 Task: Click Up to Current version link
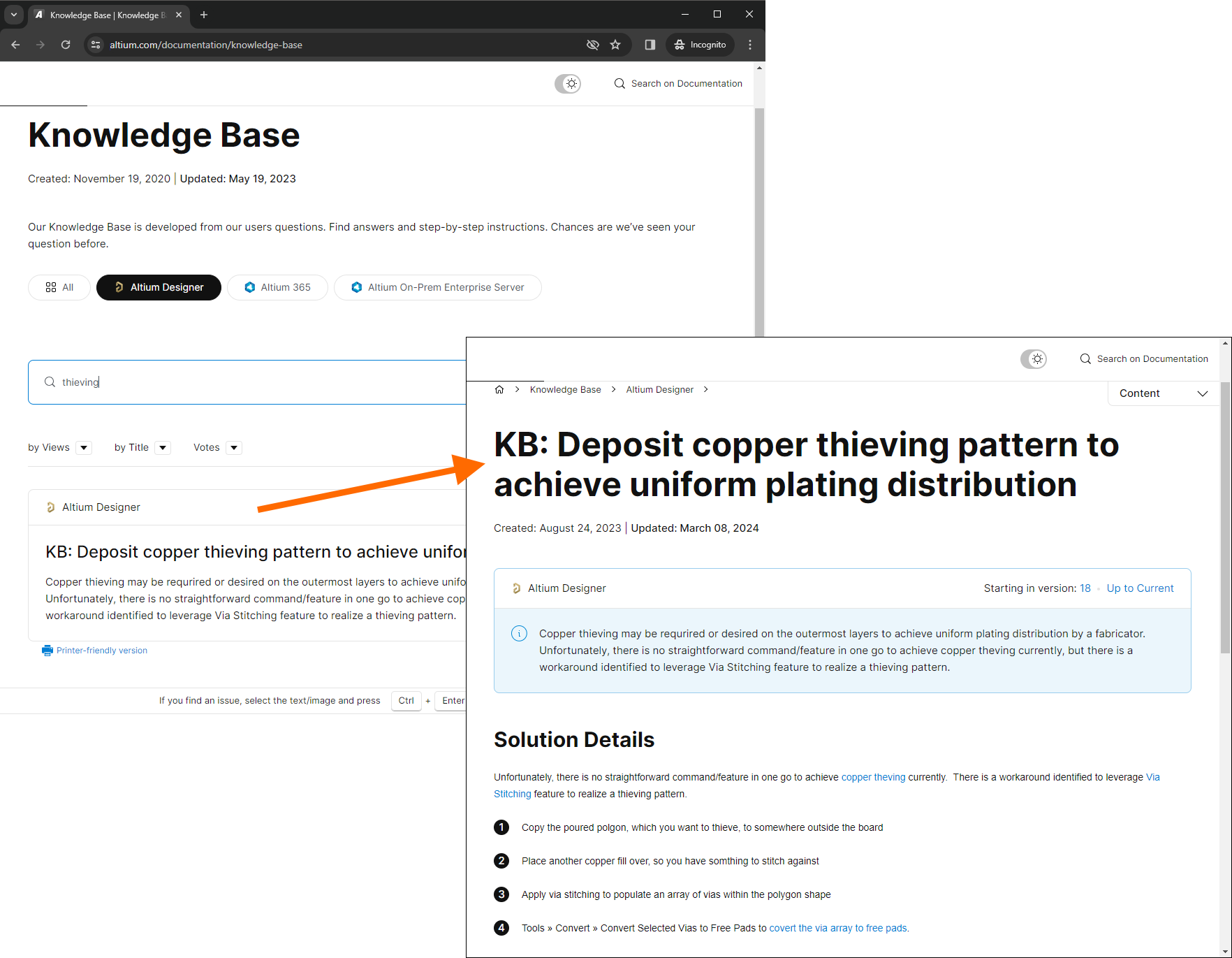tap(1141, 588)
